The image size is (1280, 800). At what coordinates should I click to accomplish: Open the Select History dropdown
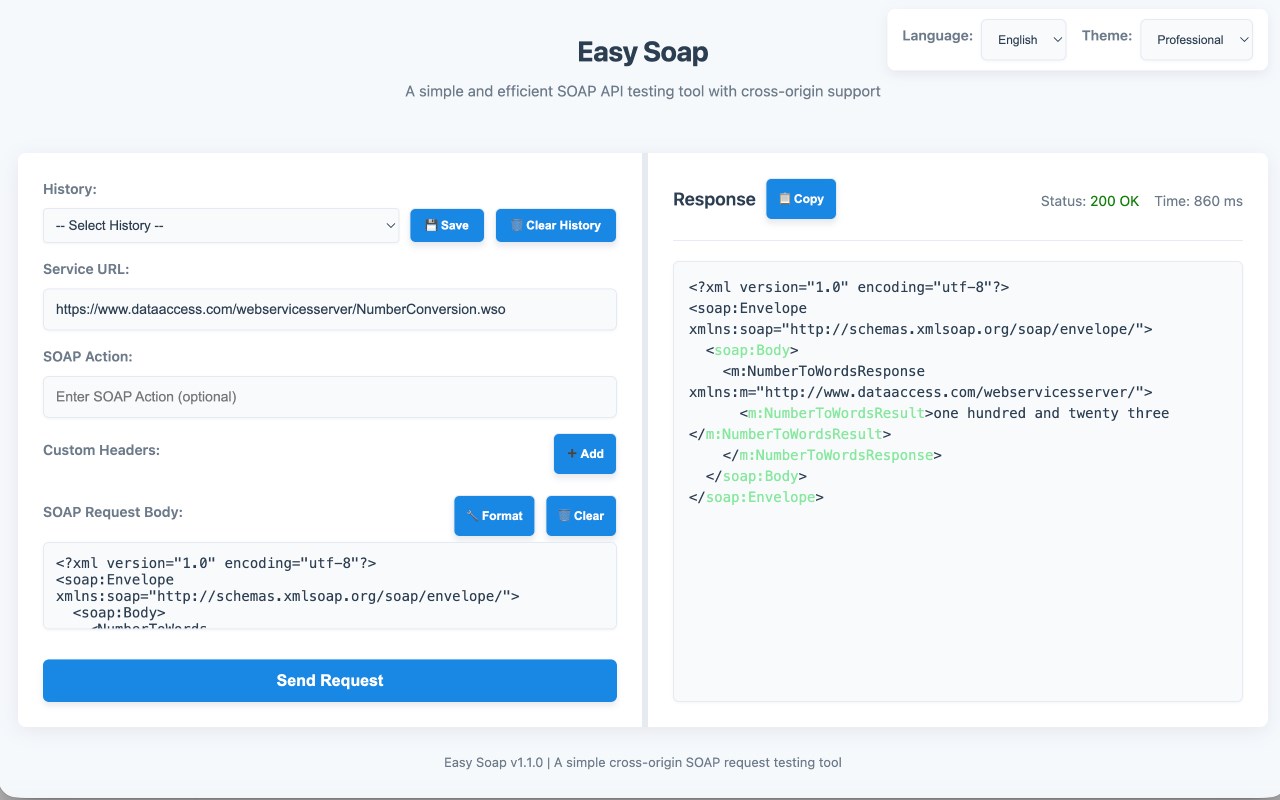pyautogui.click(x=221, y=225)
